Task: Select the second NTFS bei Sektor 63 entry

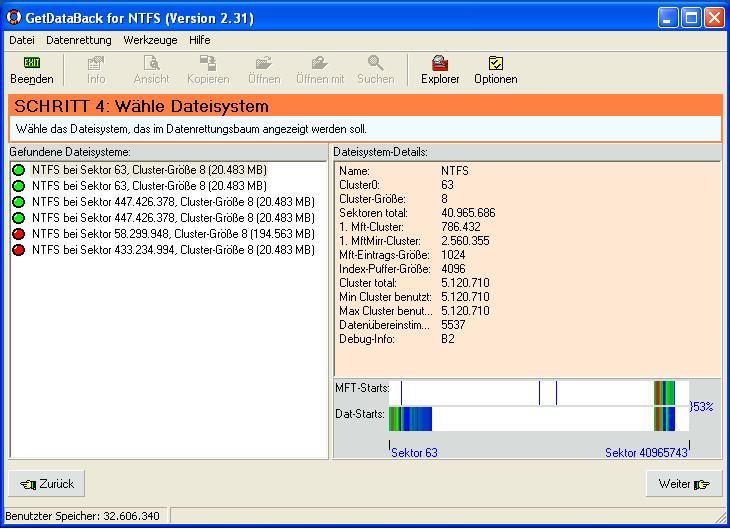Action: (x=149, y=186)
